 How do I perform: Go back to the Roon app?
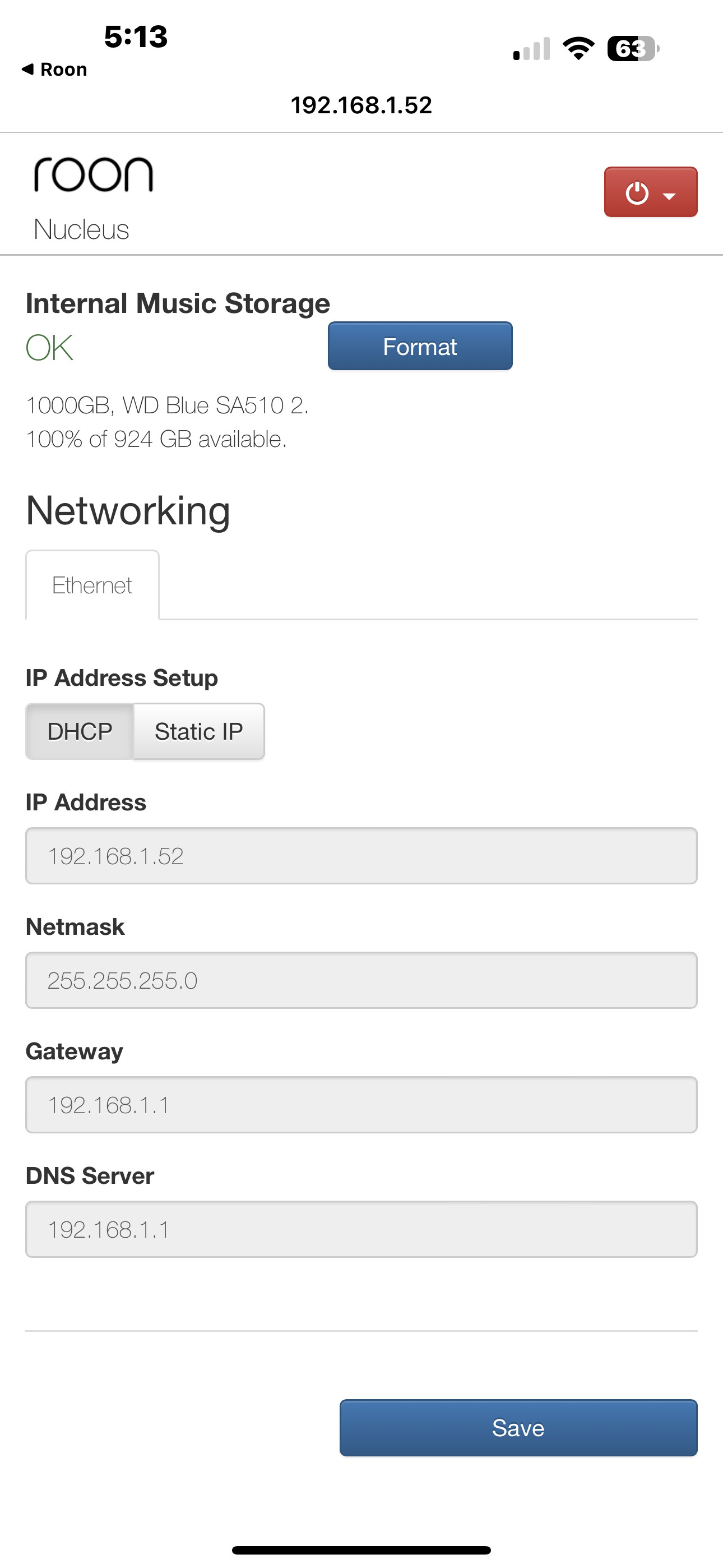point(55,70)
